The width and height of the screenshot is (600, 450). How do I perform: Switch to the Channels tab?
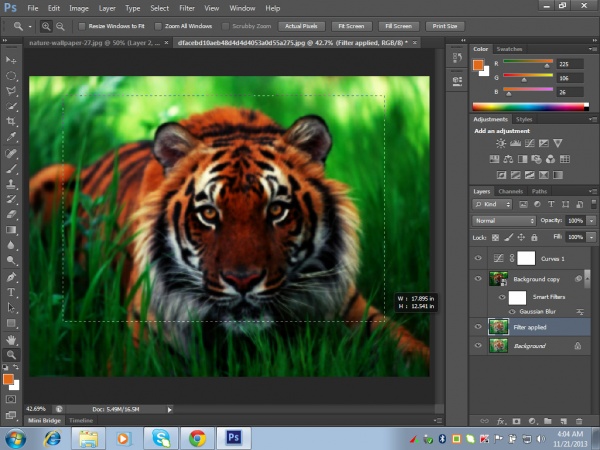point(510,191)
